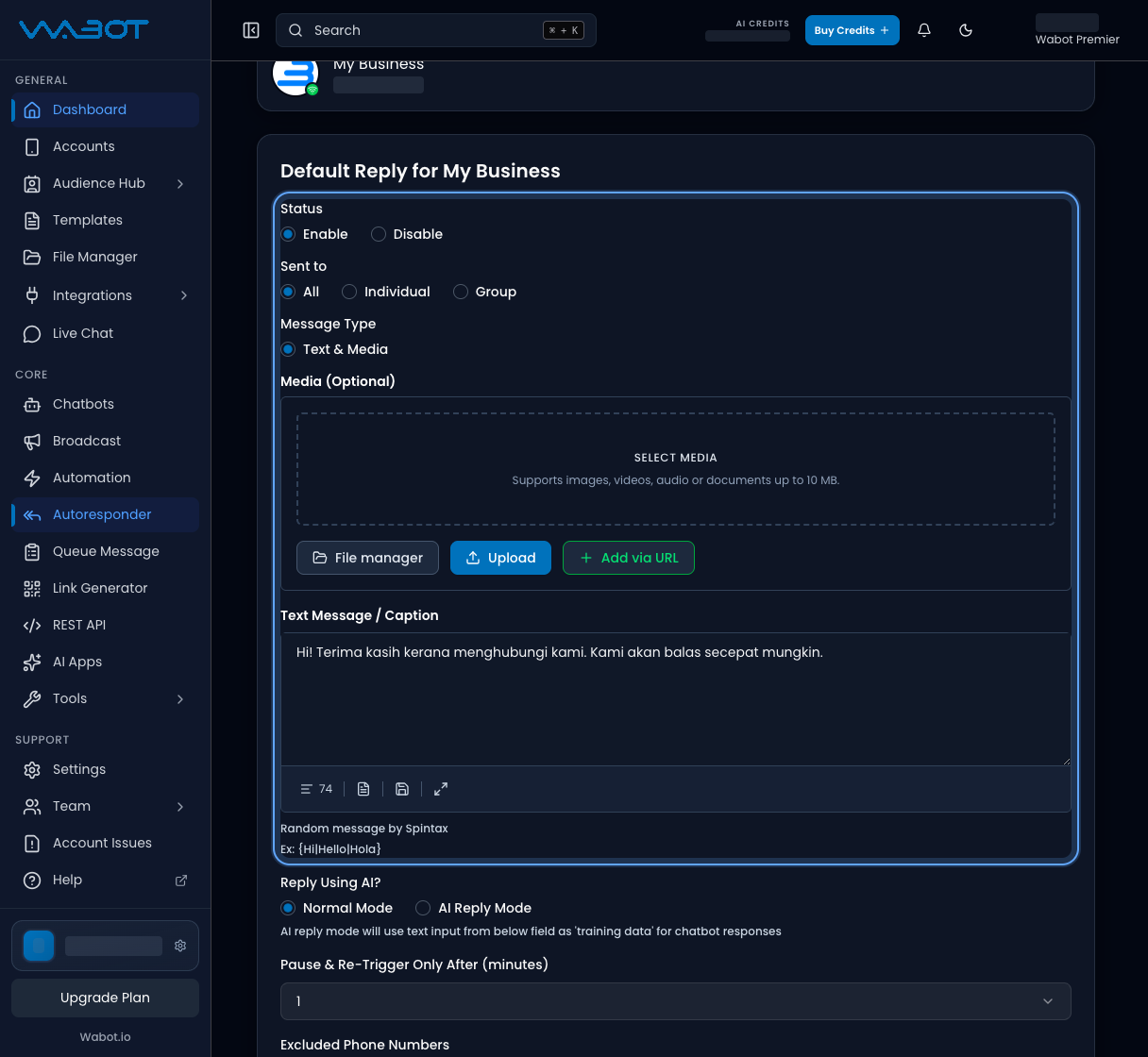This screenshot has width=1148, height=1057.
Task: Open the Pause & Re-Trigger minutes dropdown
Action: point(676,1001)
